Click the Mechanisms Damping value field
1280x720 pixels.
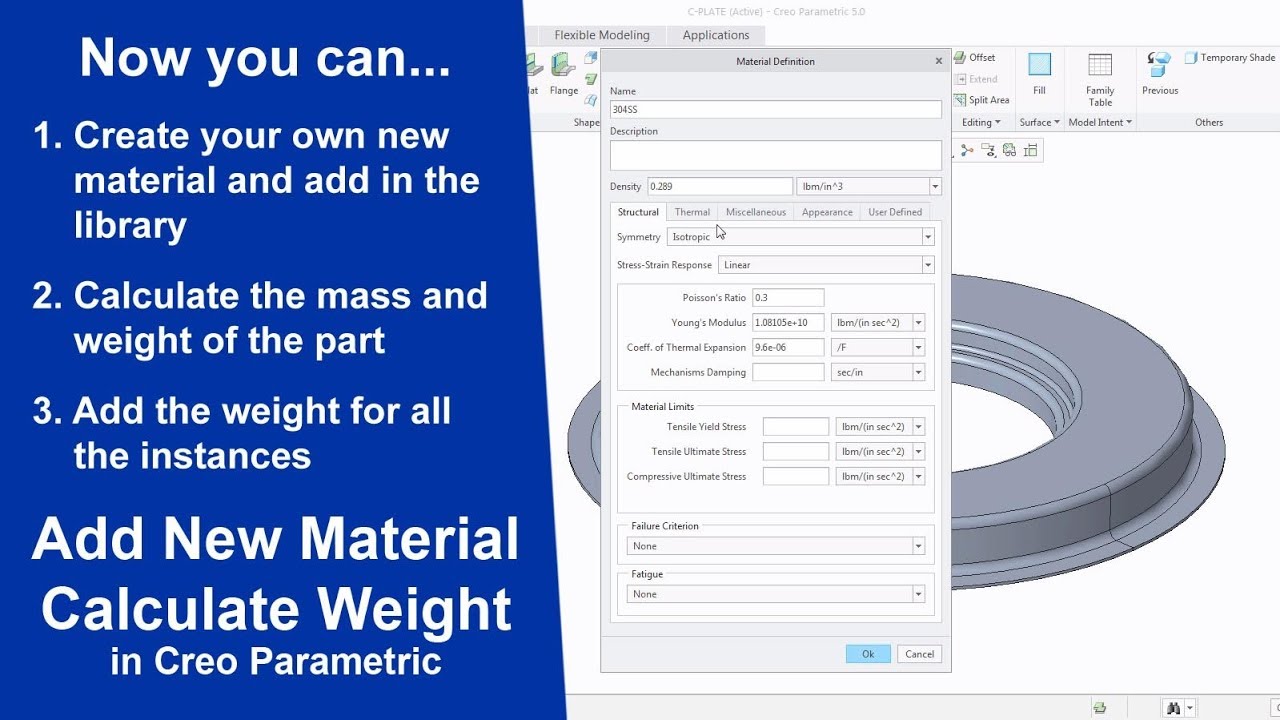(788, 373)
